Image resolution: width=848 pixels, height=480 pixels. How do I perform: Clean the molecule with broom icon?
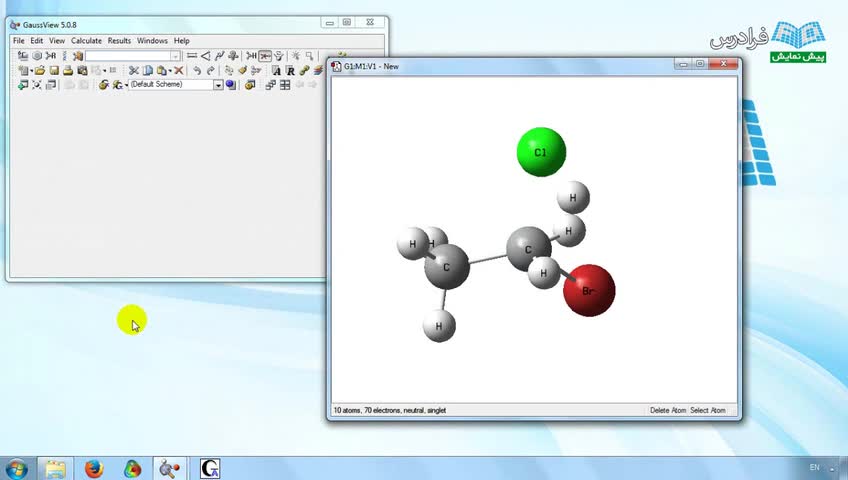click(x=242, y=70)
